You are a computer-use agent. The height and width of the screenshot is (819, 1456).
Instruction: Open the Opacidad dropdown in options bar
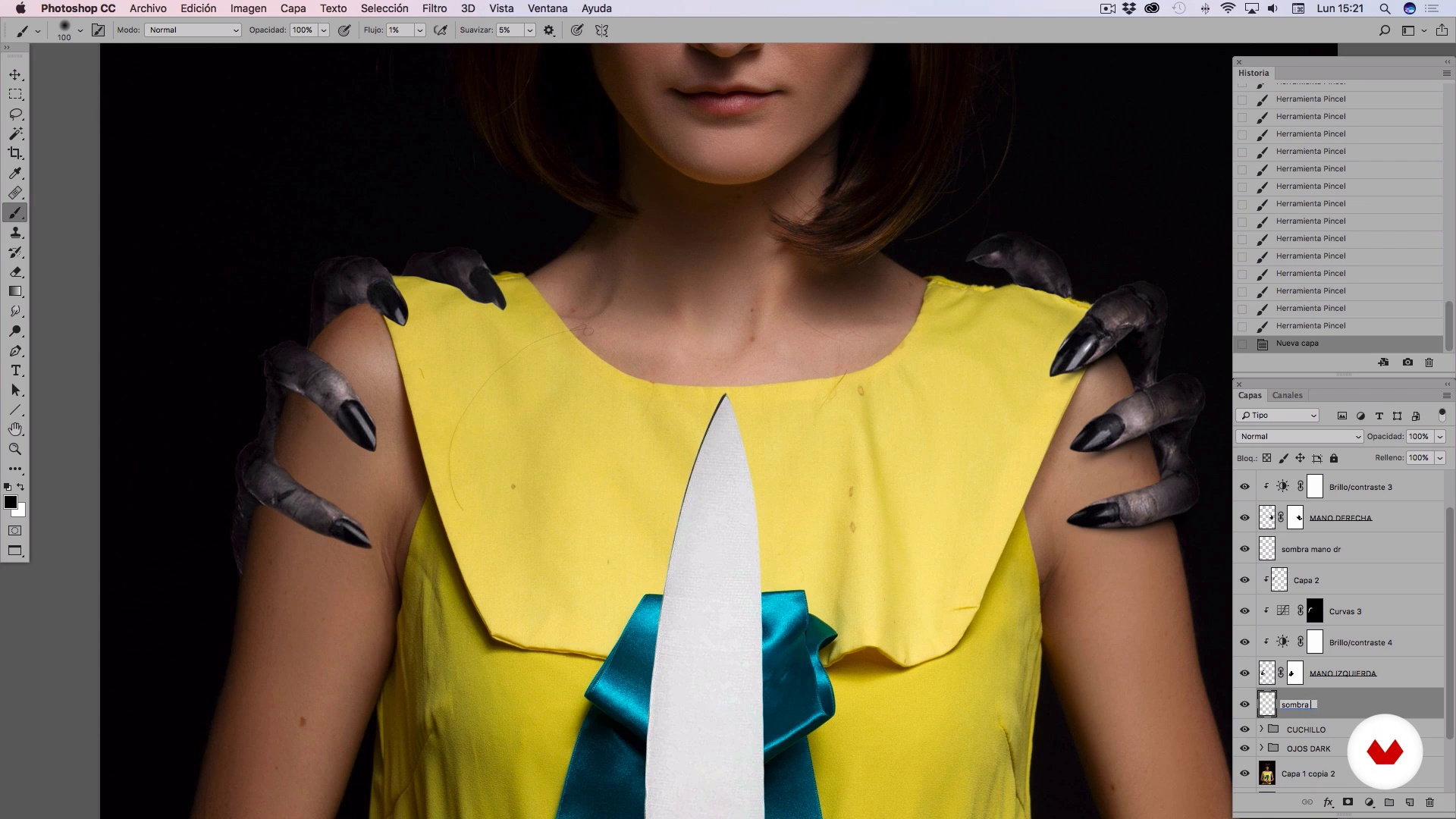pyautogui.click(x=324, y=30)
